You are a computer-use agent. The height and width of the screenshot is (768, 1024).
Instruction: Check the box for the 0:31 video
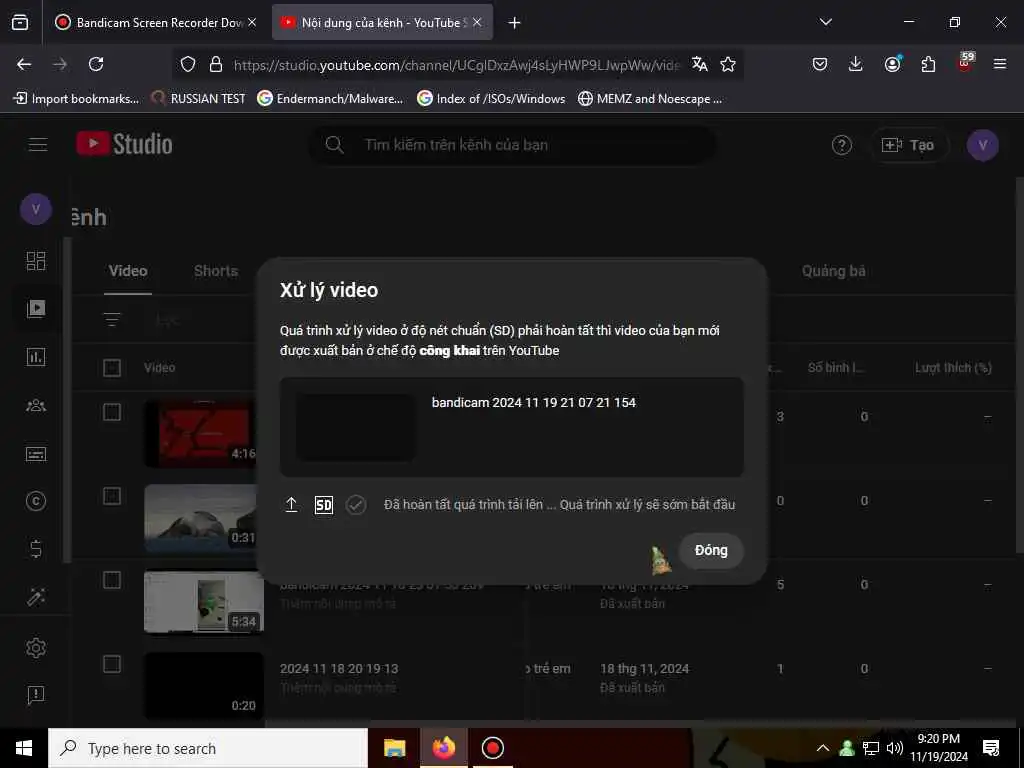(x=112, y=496)
